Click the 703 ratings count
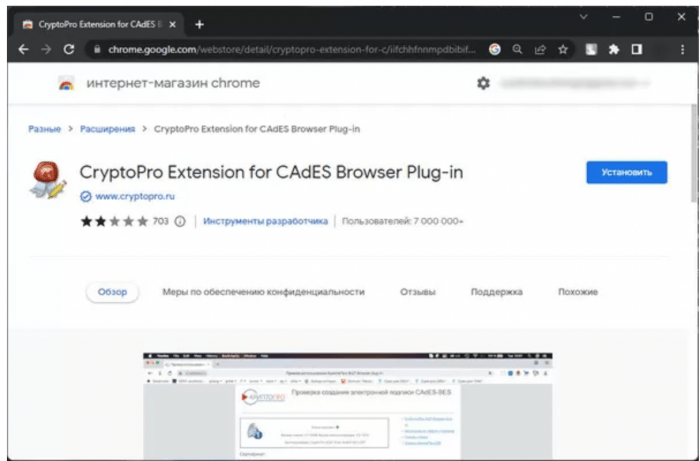Viewport: 700px width, 461px height. click(161, 221)
